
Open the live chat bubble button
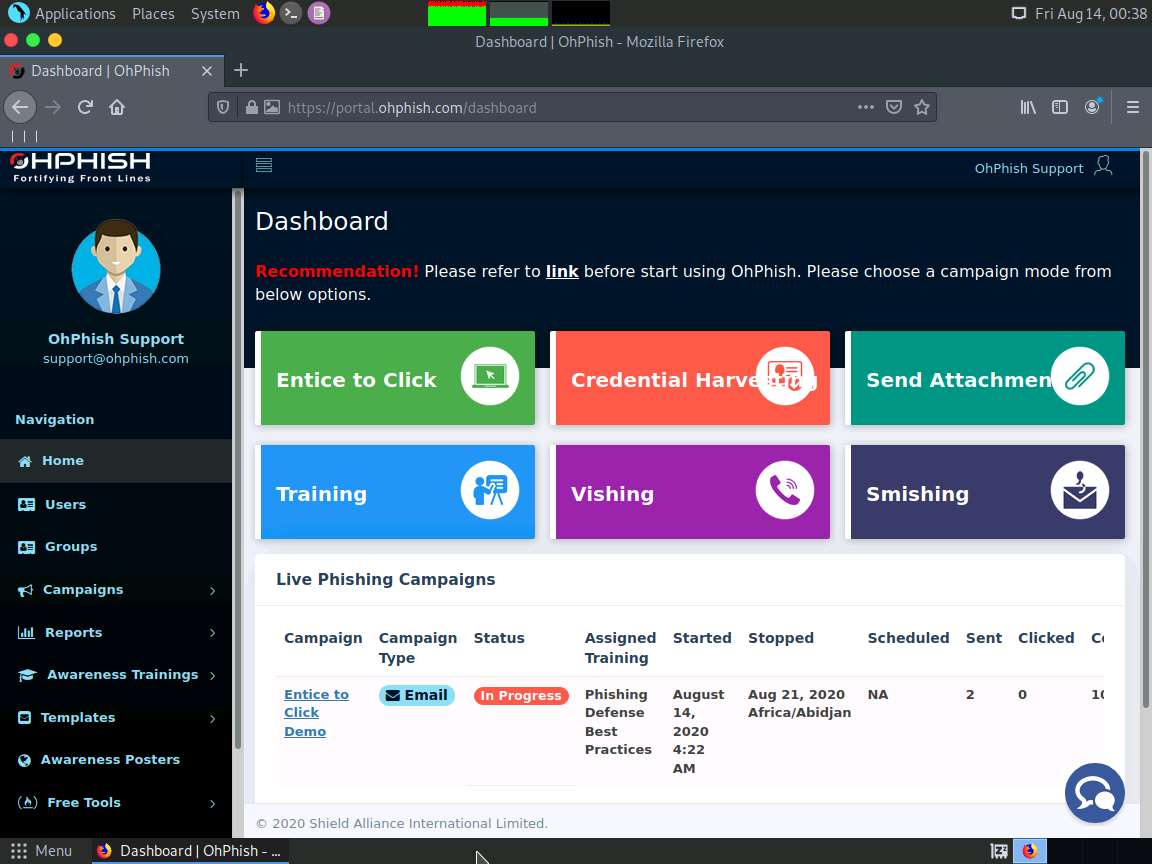1095,793
